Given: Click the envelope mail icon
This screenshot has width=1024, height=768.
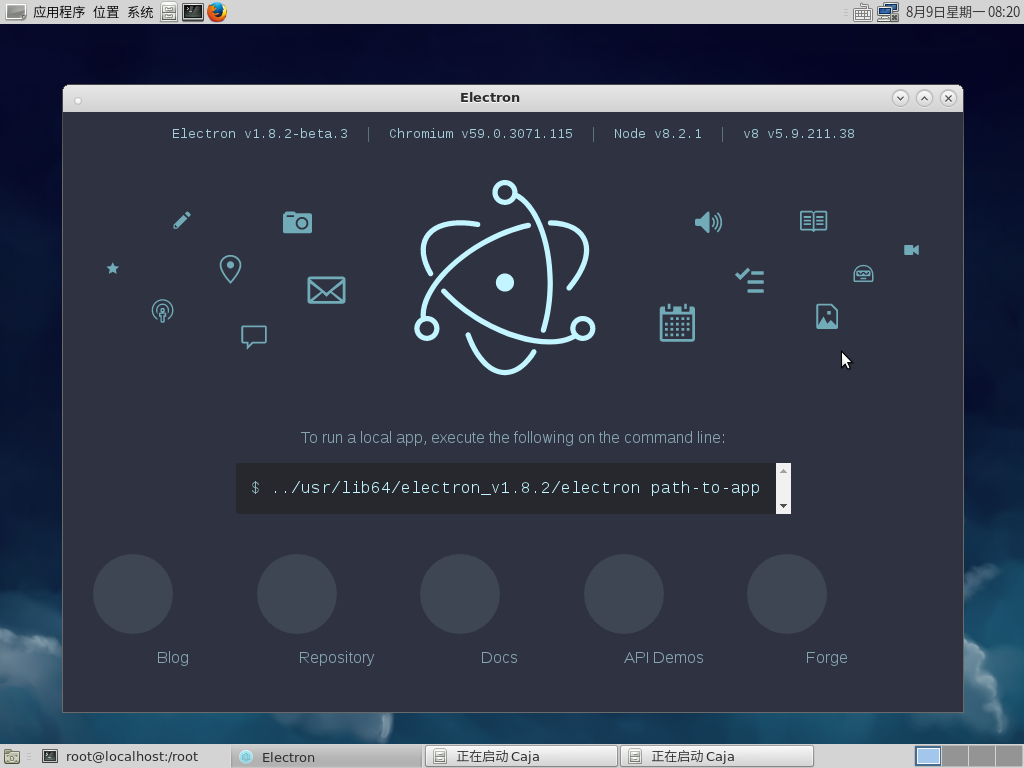Looking at the screenshot, I should coord(327,290).
